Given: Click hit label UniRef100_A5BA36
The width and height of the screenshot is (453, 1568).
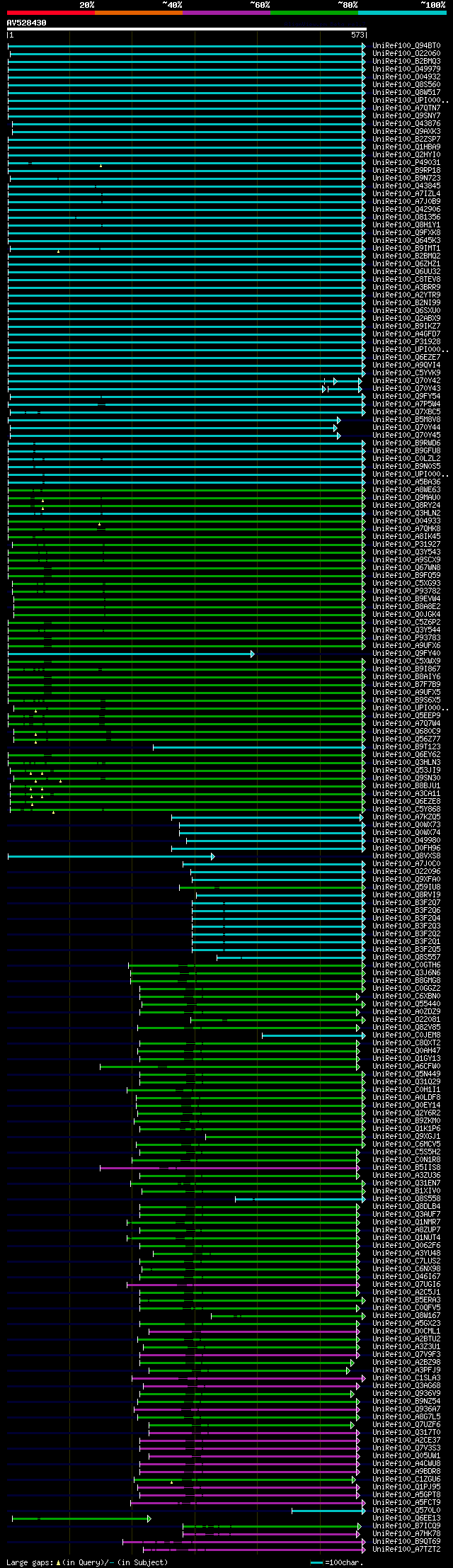Looking at the screenshot, I should coord(406,482).
